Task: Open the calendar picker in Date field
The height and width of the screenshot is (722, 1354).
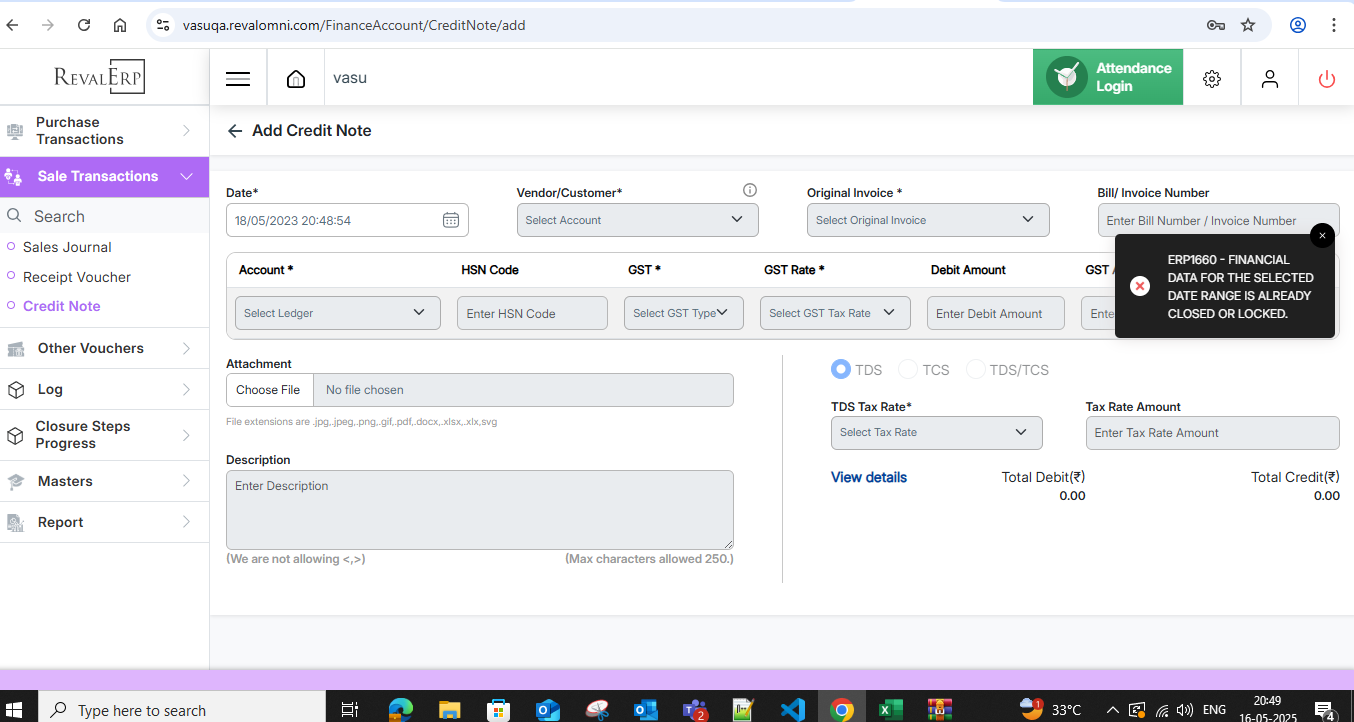Action: [x=451, y=220]
